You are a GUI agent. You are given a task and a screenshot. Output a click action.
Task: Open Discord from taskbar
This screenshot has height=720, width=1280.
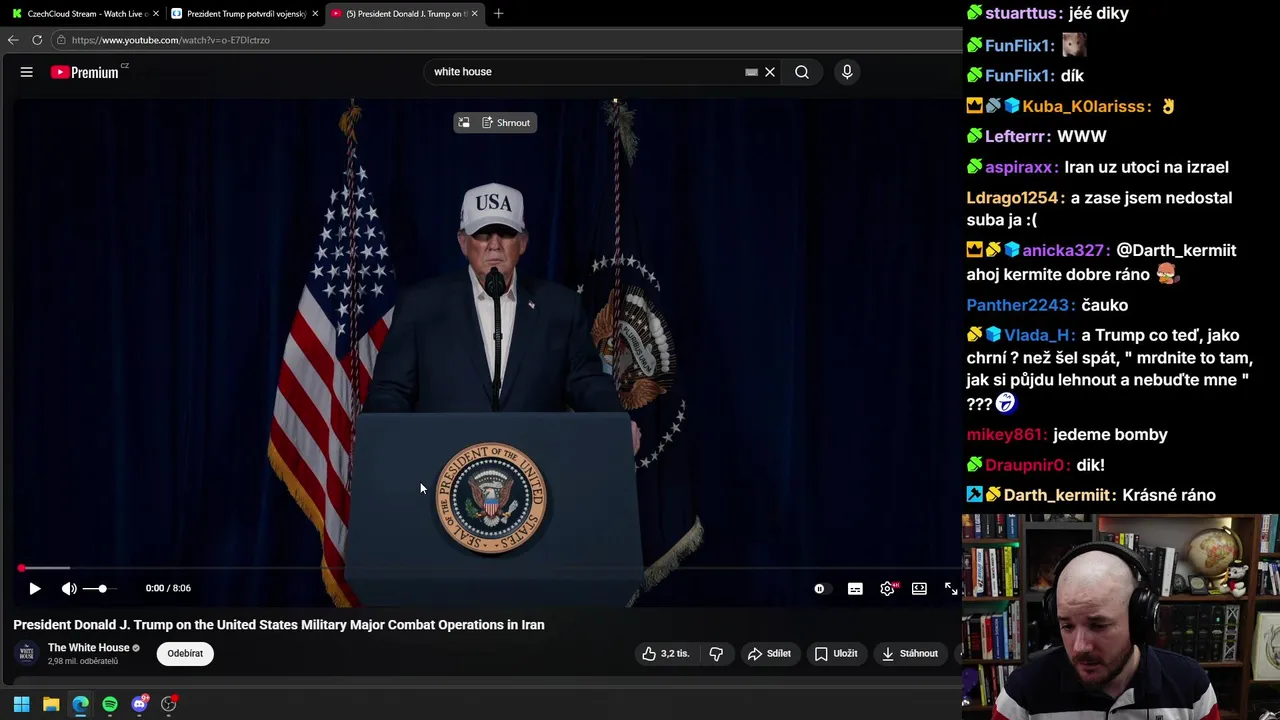click(x=140, y=704)
